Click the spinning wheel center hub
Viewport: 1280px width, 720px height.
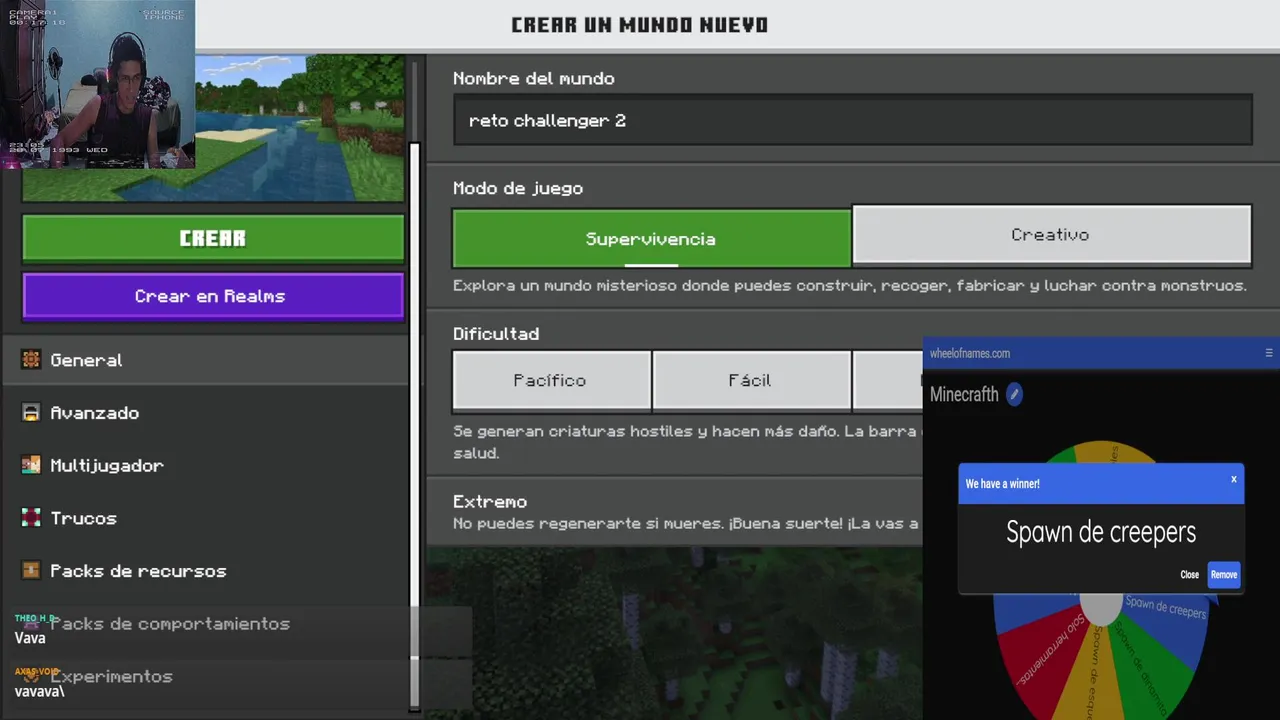1101,608
